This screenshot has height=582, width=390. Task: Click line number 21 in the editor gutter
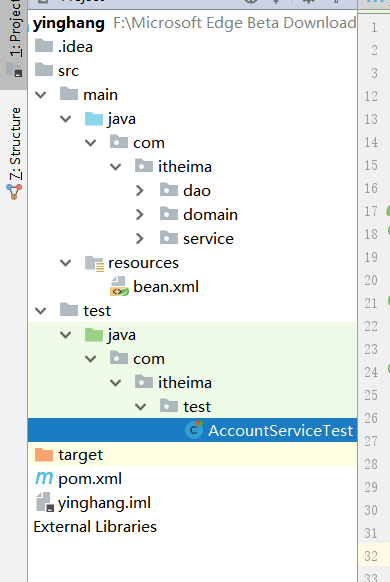[371, 303]
